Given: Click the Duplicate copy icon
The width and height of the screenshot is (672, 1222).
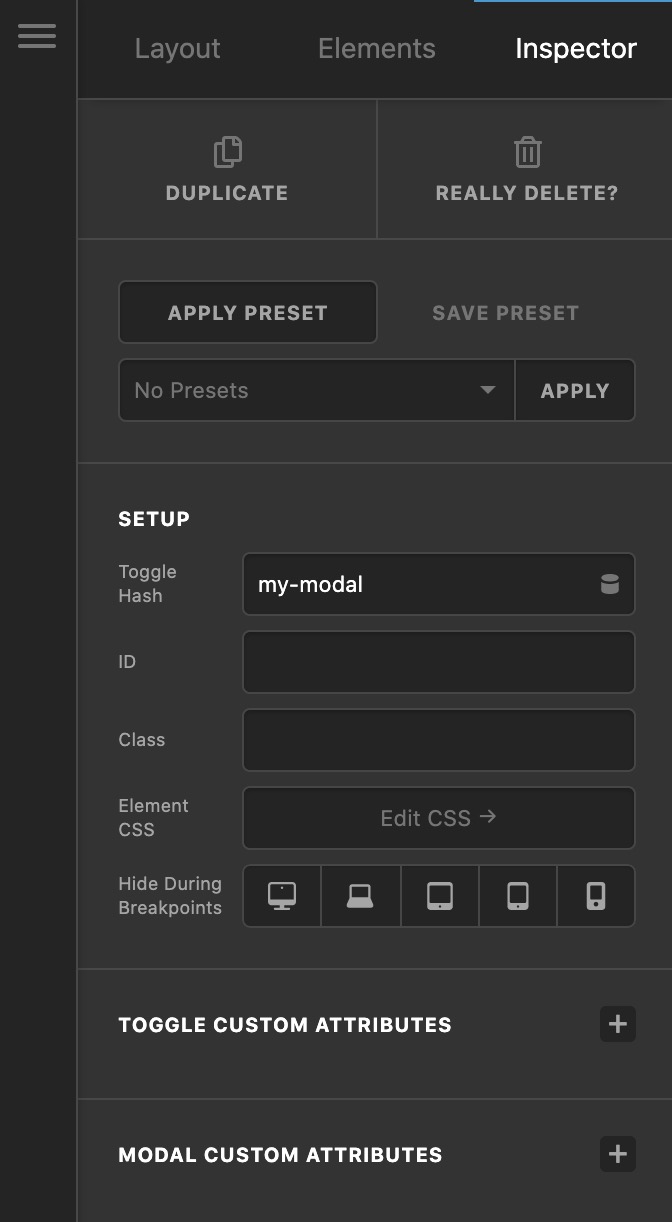Looking at the screenshot, I should click(228, 152).
